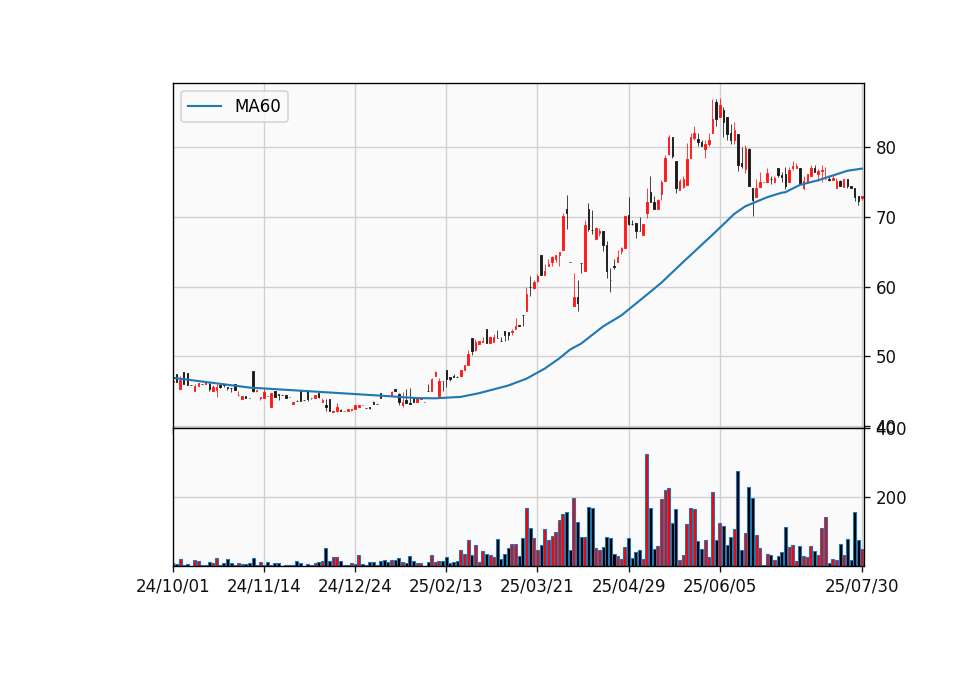The height and width of the screenshot is (690, 960).
Task: Click the MA60 legend label
Action: [x=257, y=106]
